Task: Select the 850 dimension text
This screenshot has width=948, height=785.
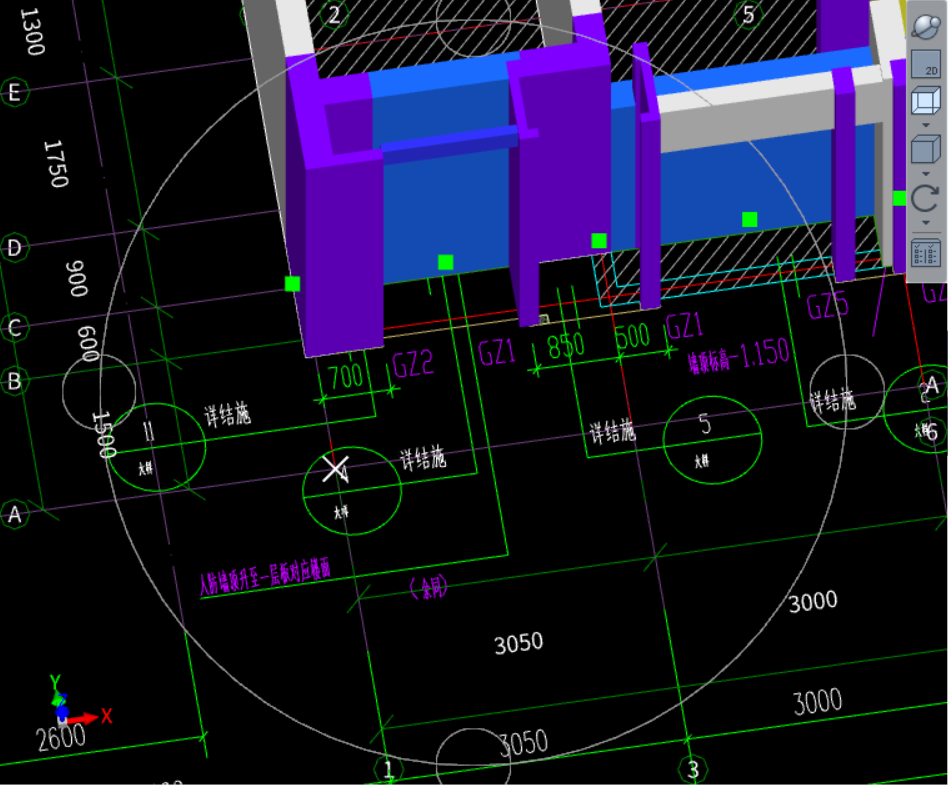Action: (566, 345)
